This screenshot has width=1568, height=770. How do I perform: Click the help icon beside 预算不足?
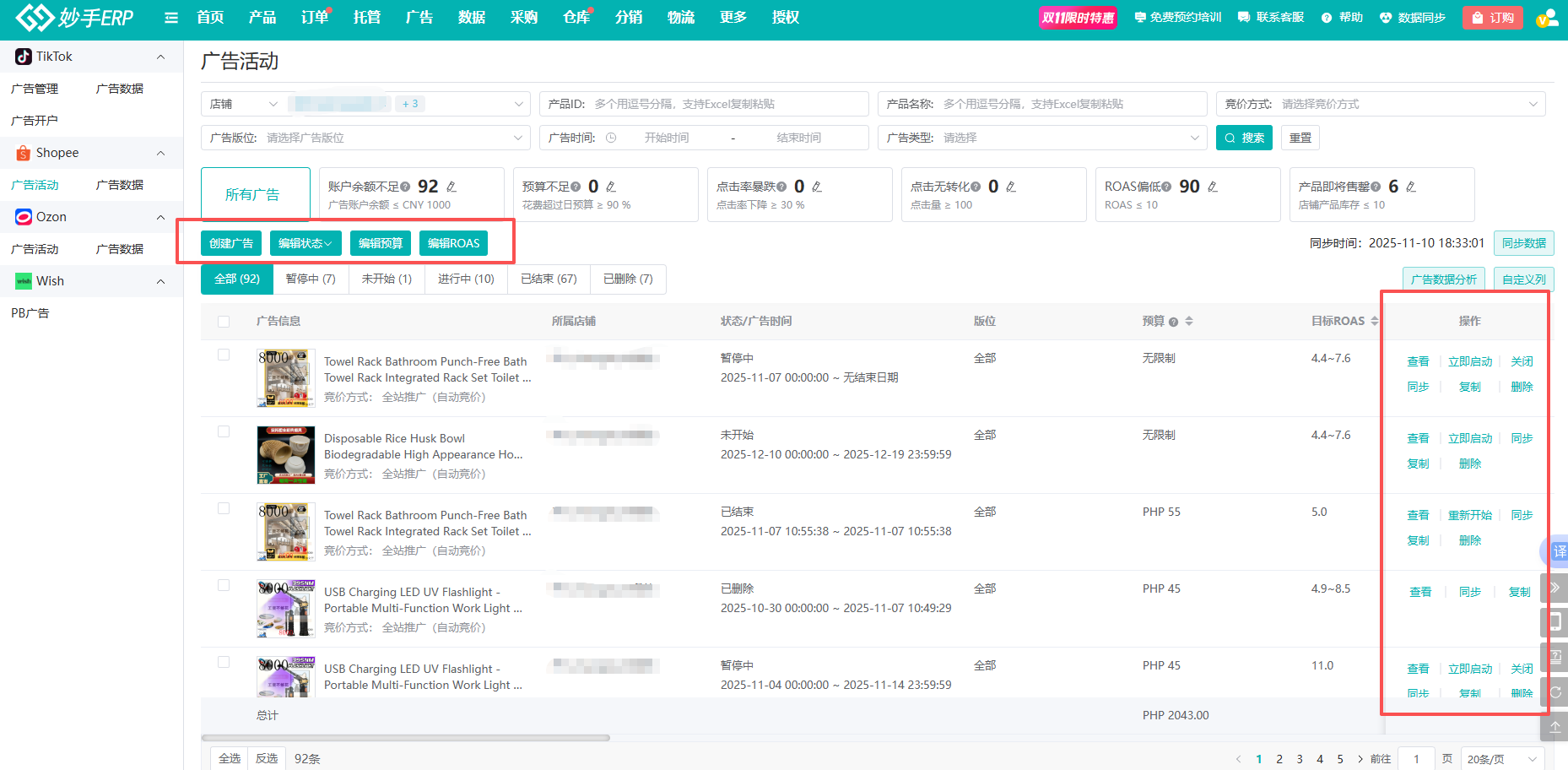[576, 187]
